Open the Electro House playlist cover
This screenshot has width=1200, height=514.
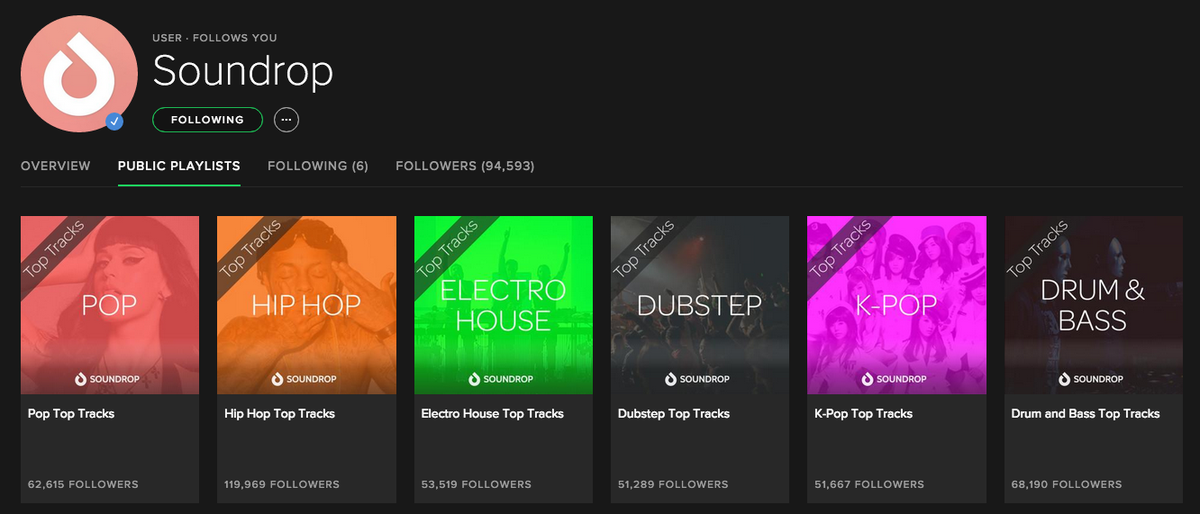(503, 305)
